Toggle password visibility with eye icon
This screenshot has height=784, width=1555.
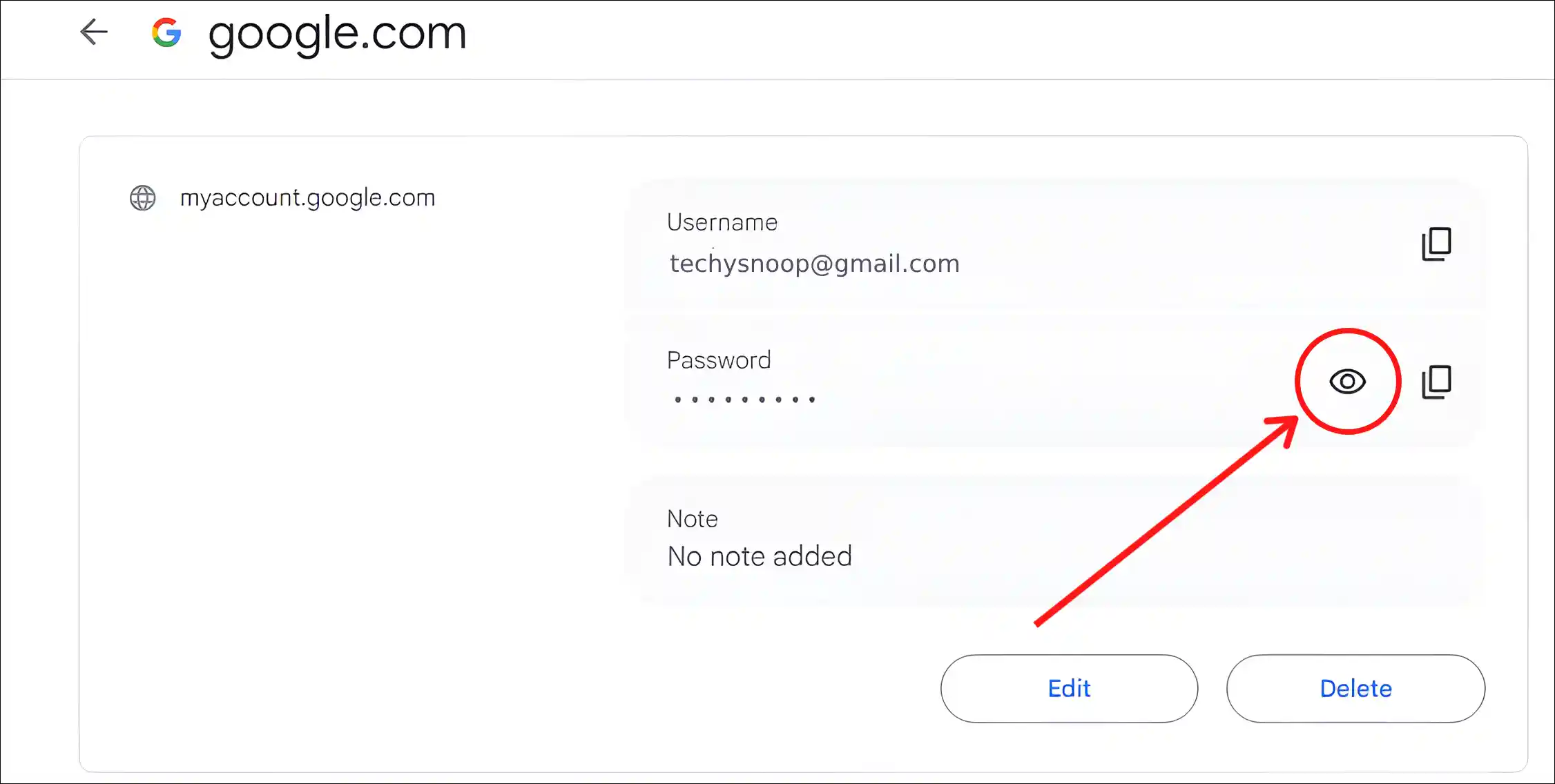(1348, 381)
